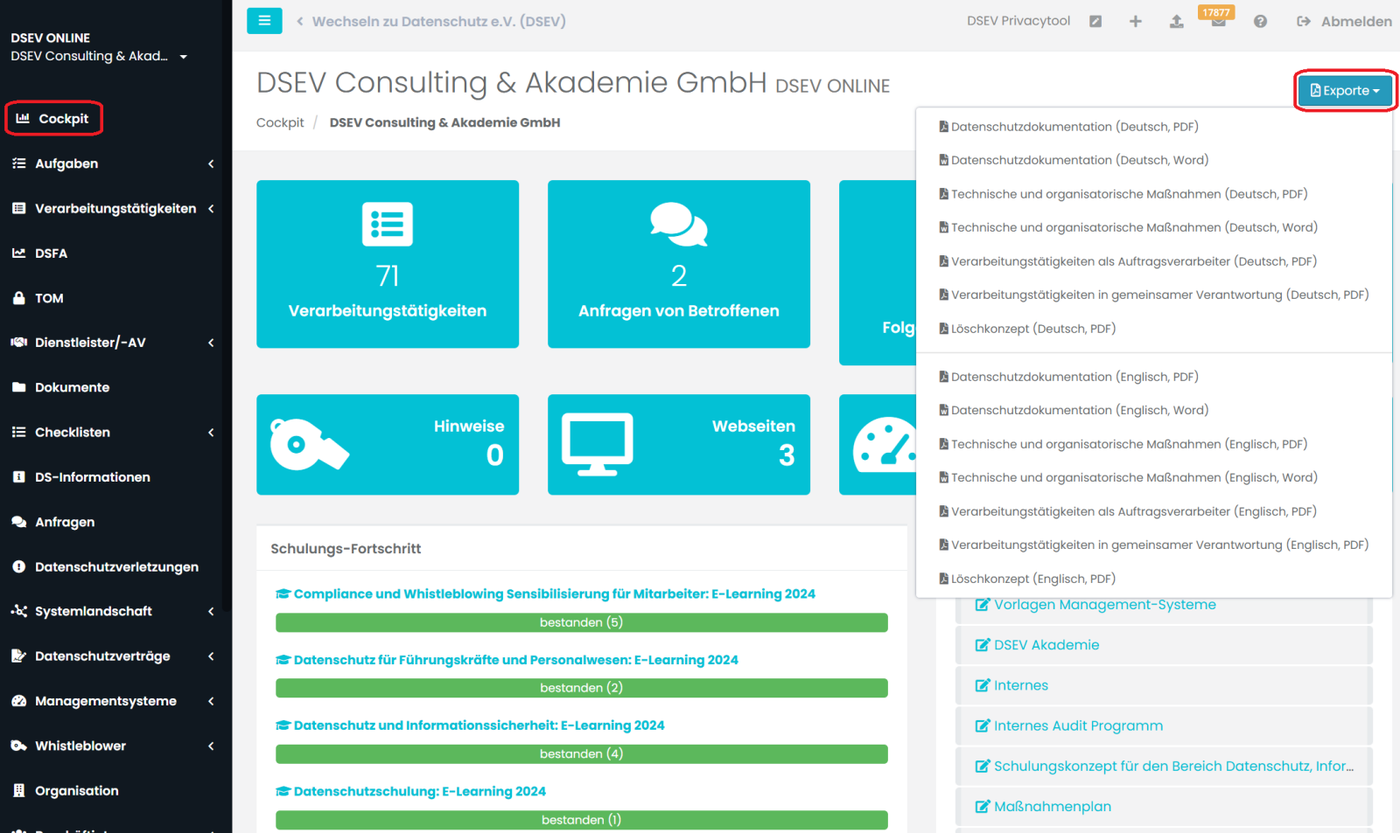Screen dimensions: 1400x833
Task: Expand the Whistleblower submenu chevron
Action: [211, 746]
